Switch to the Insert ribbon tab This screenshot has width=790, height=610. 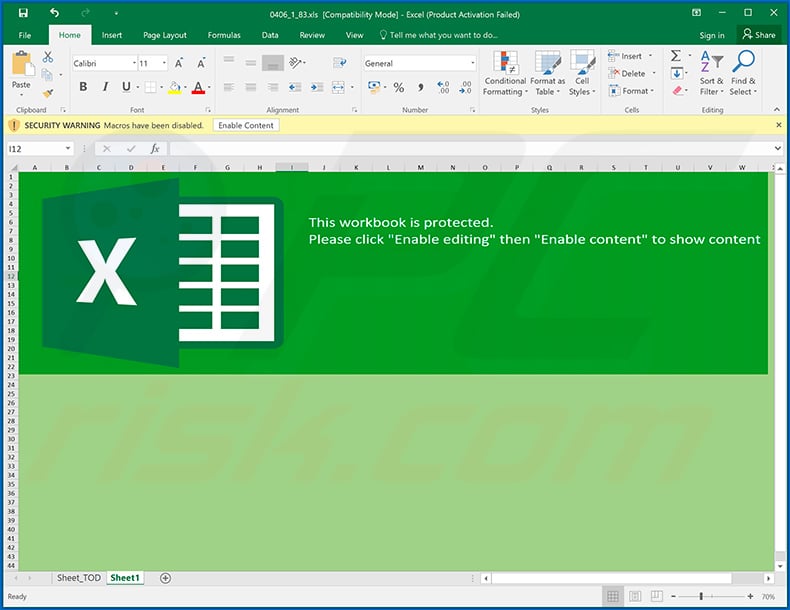[x=112, y=35]
